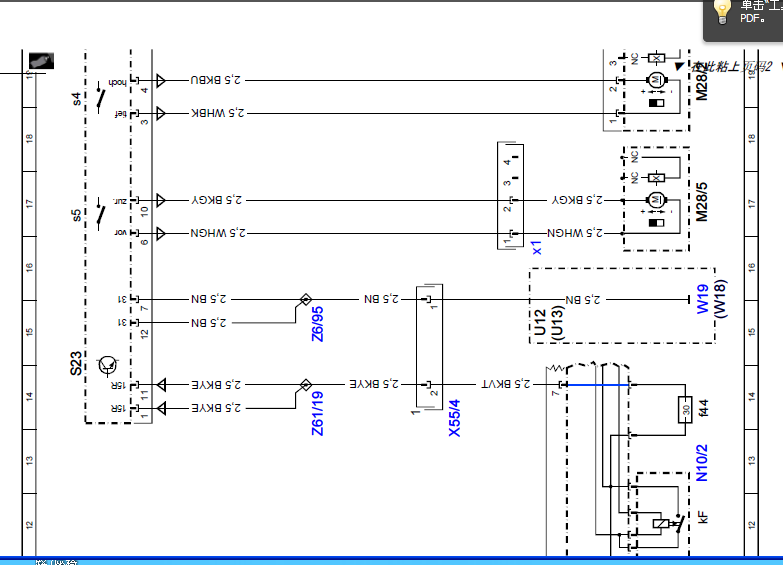The height and width of the screenshot is (565, 783).
Task: Select the highlighted blue wire segment
Action: coord(598,385)
